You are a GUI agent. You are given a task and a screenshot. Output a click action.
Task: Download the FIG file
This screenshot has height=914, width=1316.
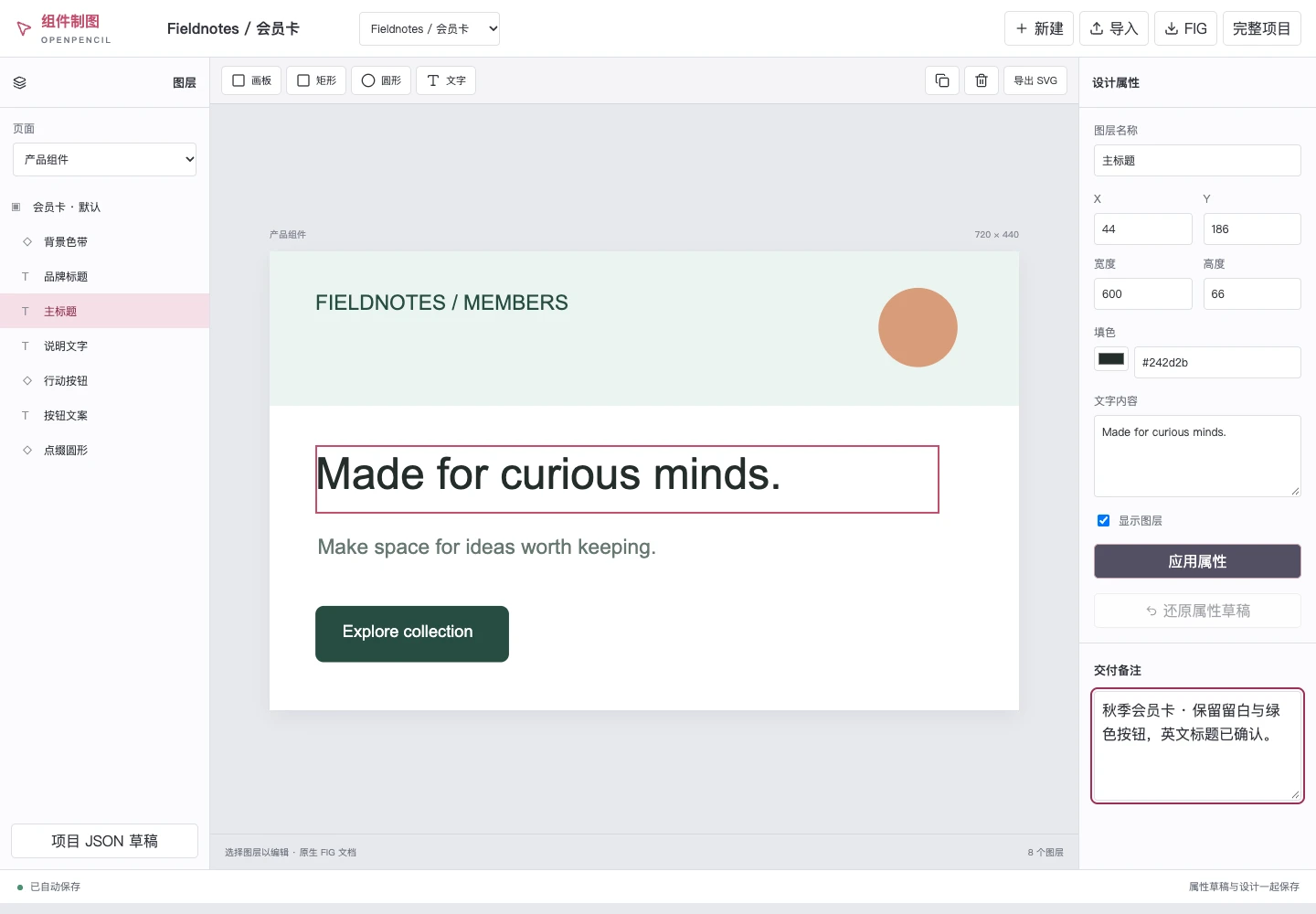pos(1185,28)
